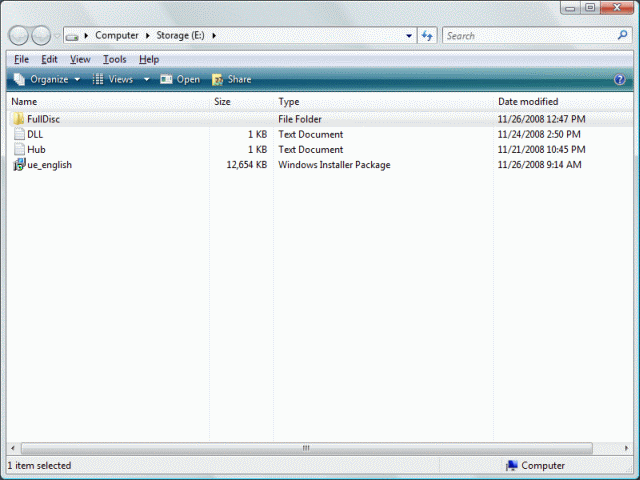Focus the Search input field
Screen dimensions: 640x480
point(530,36)
